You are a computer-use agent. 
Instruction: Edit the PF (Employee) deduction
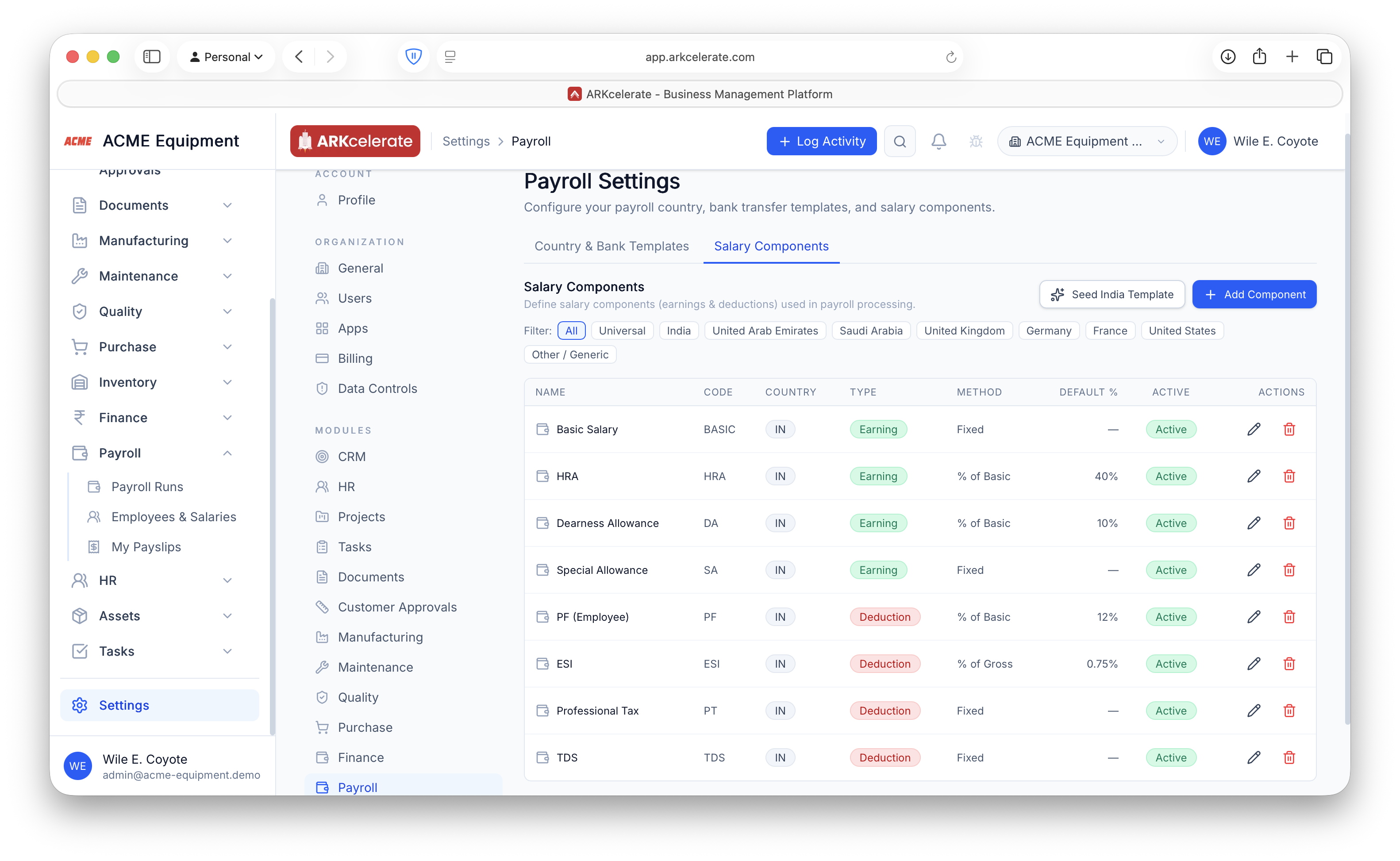point(1254,617)
